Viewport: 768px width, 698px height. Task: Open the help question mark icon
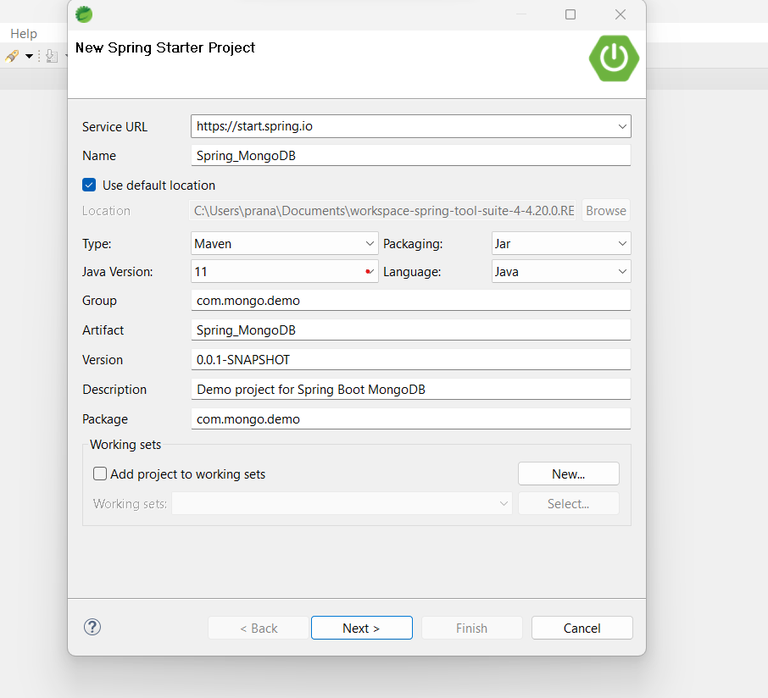[92, 627]
